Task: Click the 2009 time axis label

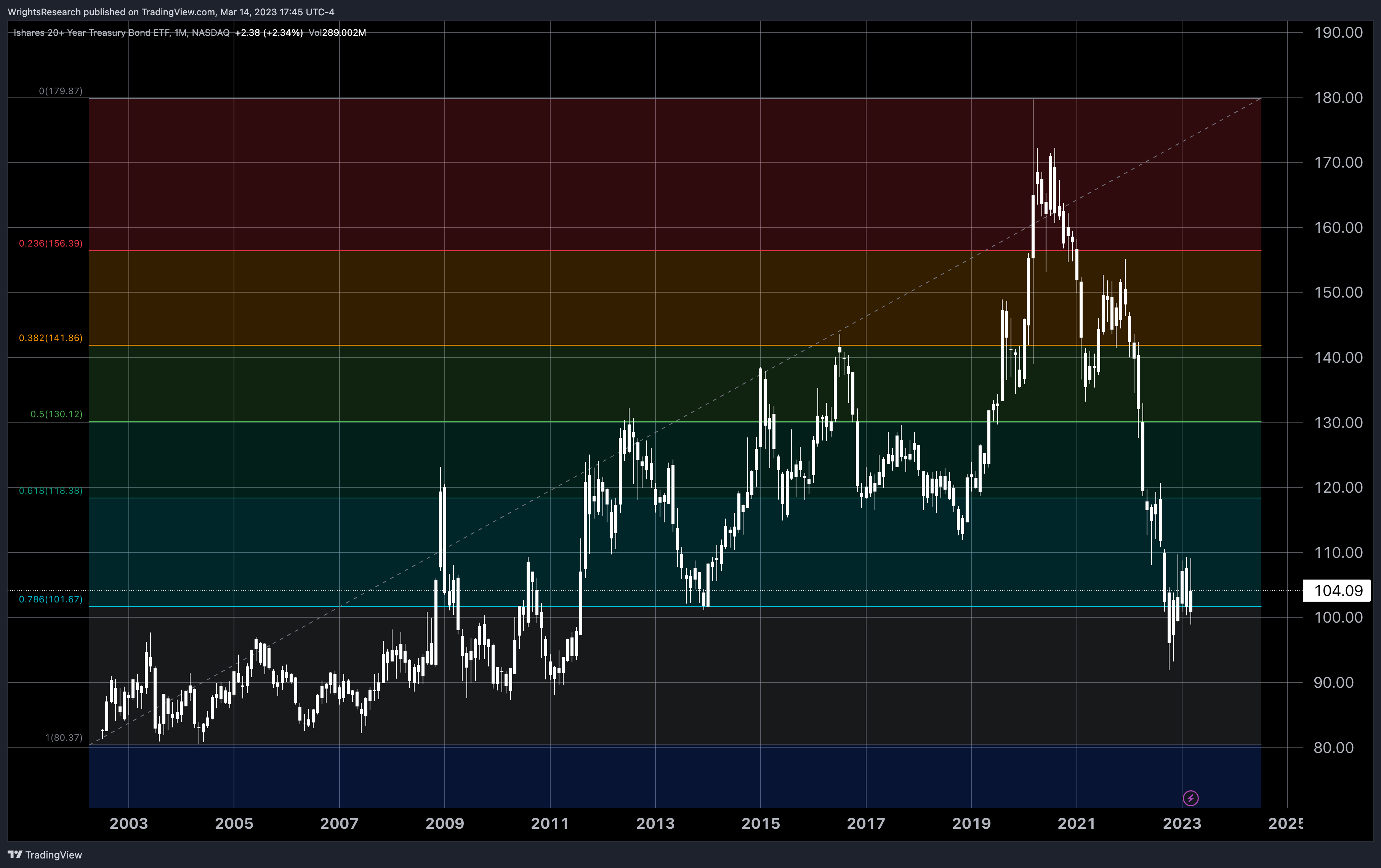Action: [444, 824]
